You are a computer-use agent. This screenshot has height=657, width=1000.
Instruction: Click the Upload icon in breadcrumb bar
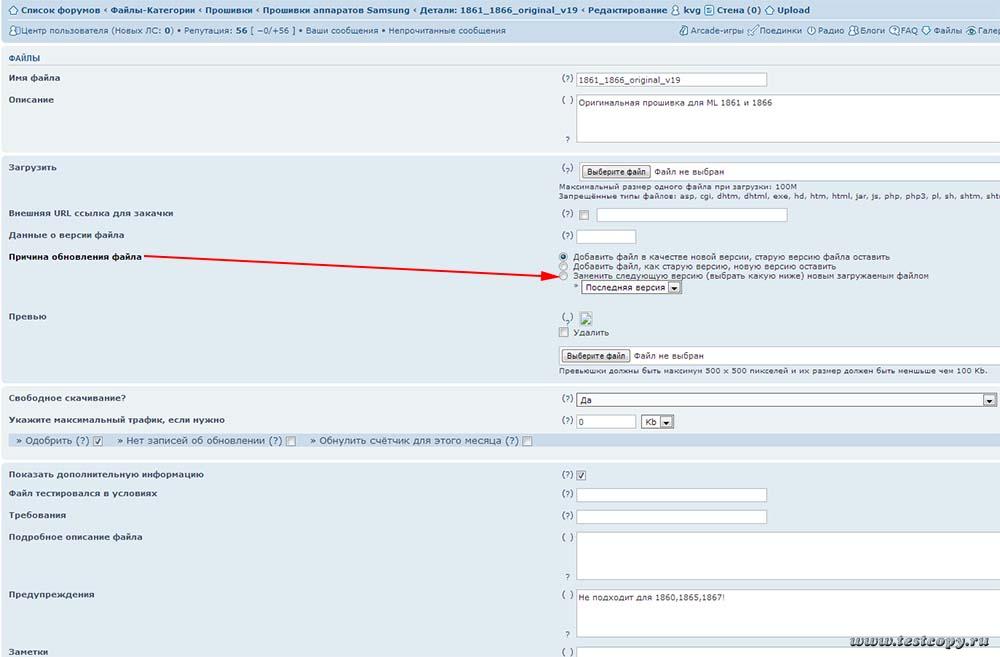(x=770, y=10)
